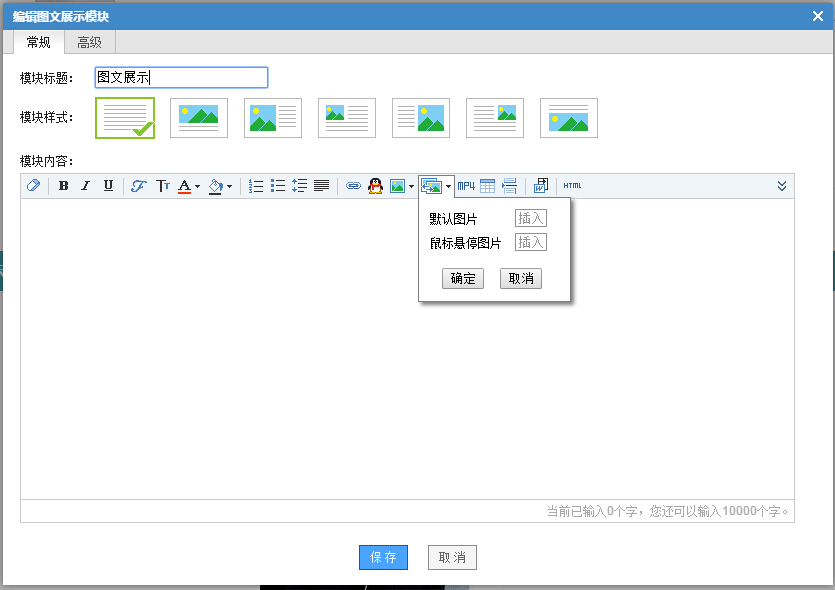Select the image-on-top module style thumbnail
The width and height of the screenshot is (835, 590).
[x=199, y=118]
